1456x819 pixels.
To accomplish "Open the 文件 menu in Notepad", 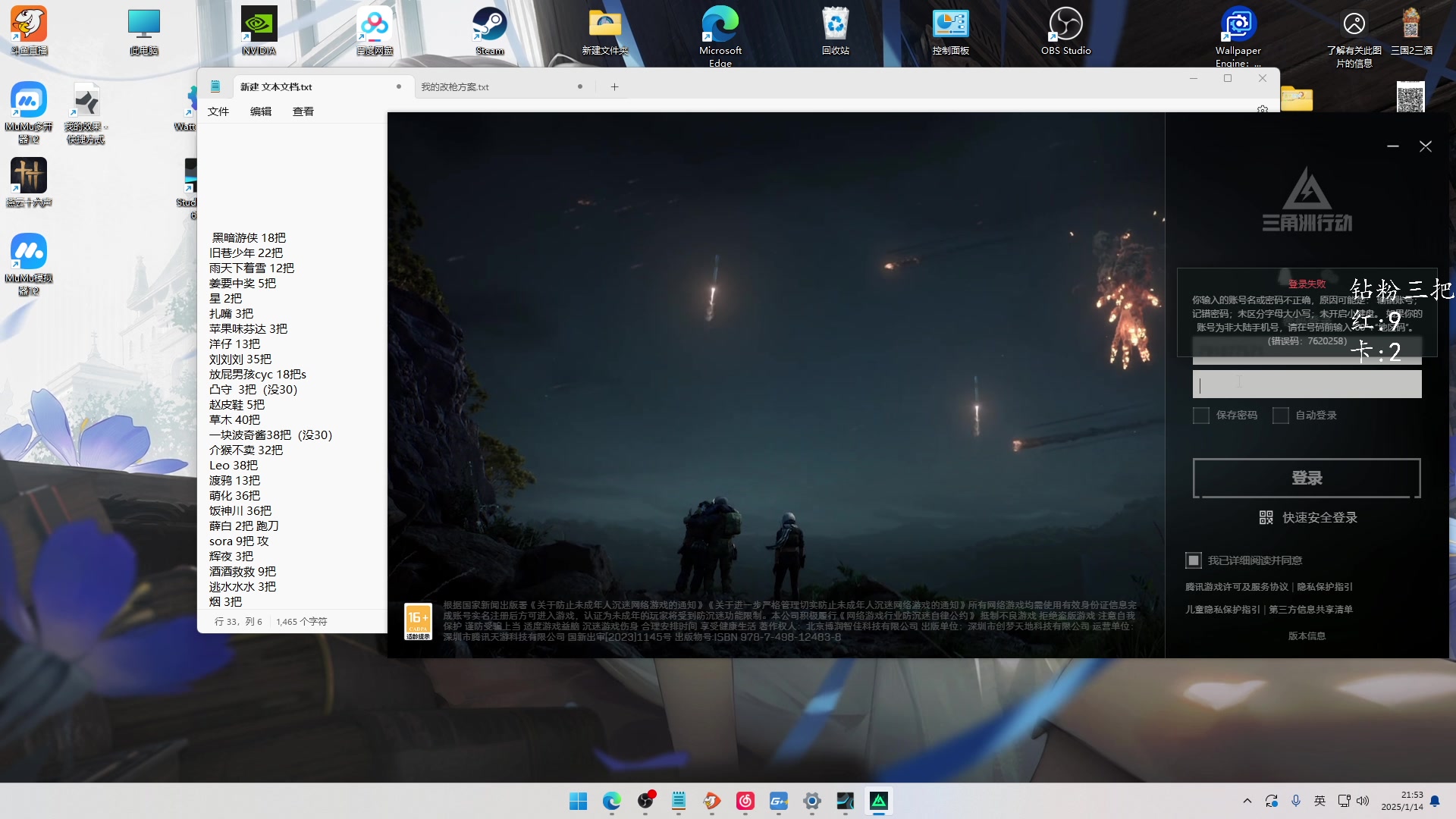I will click(x=218, y=111).
